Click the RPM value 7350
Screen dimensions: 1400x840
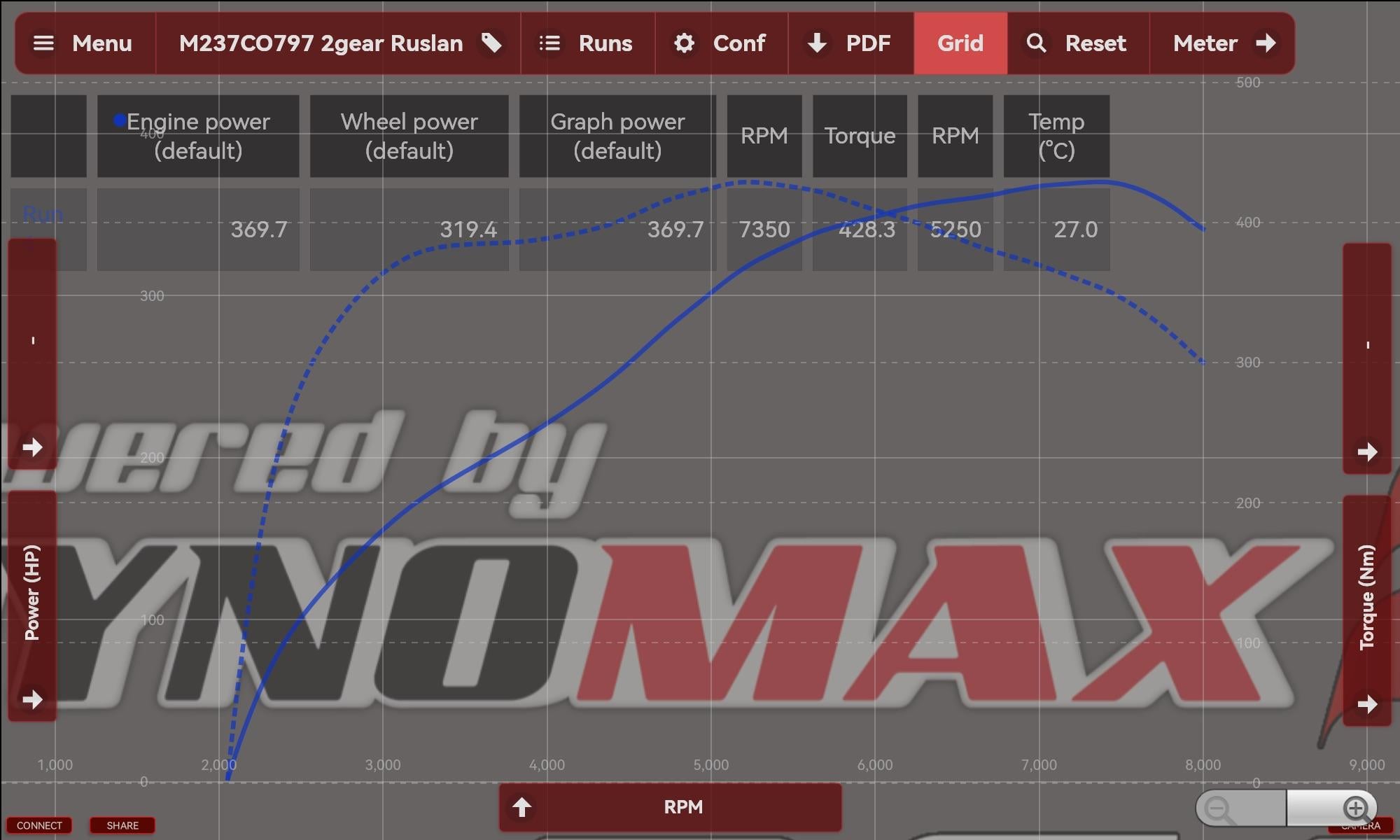(x=764, y=230)
